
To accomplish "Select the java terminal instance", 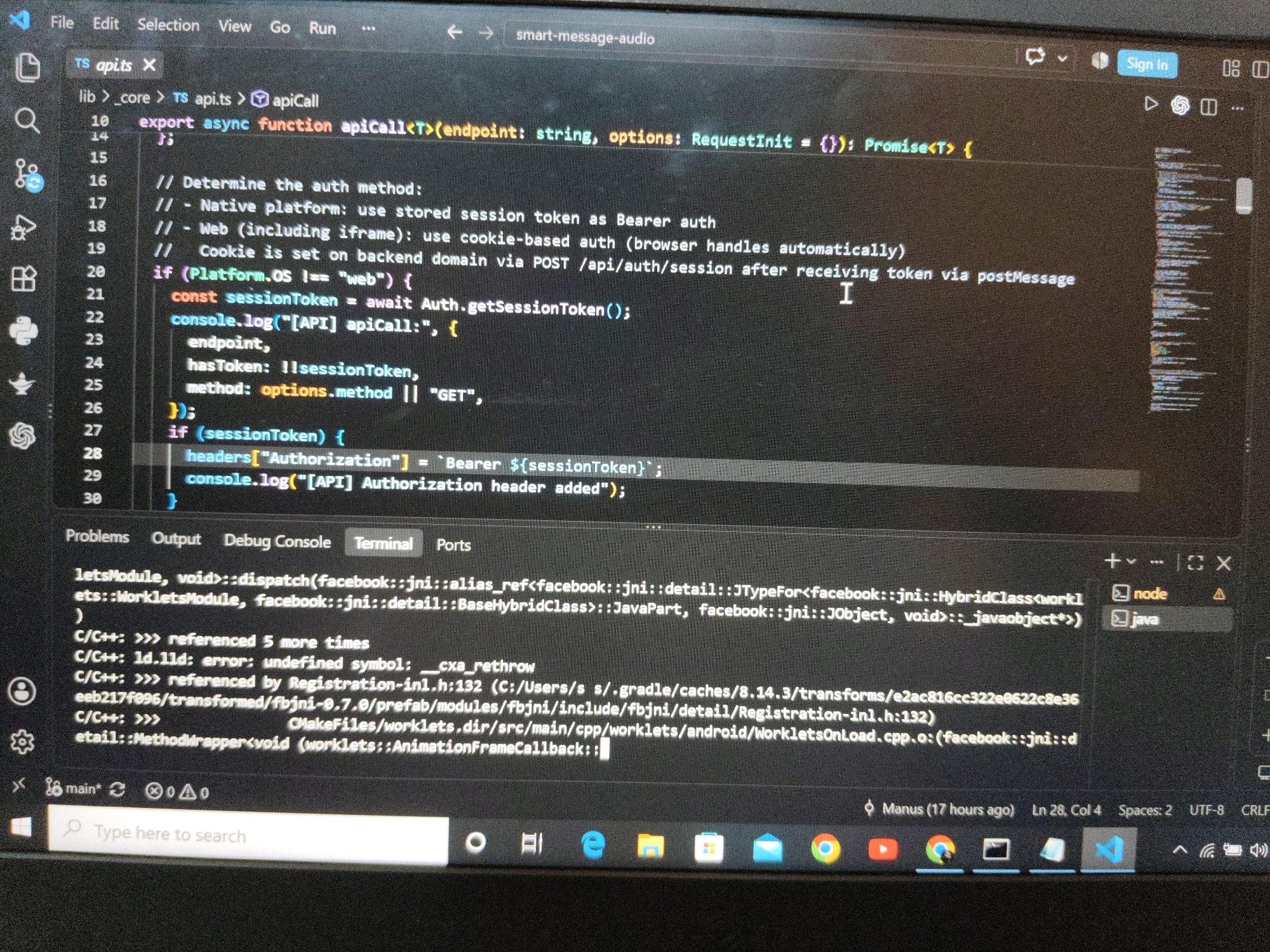I will click(1168, 619).
